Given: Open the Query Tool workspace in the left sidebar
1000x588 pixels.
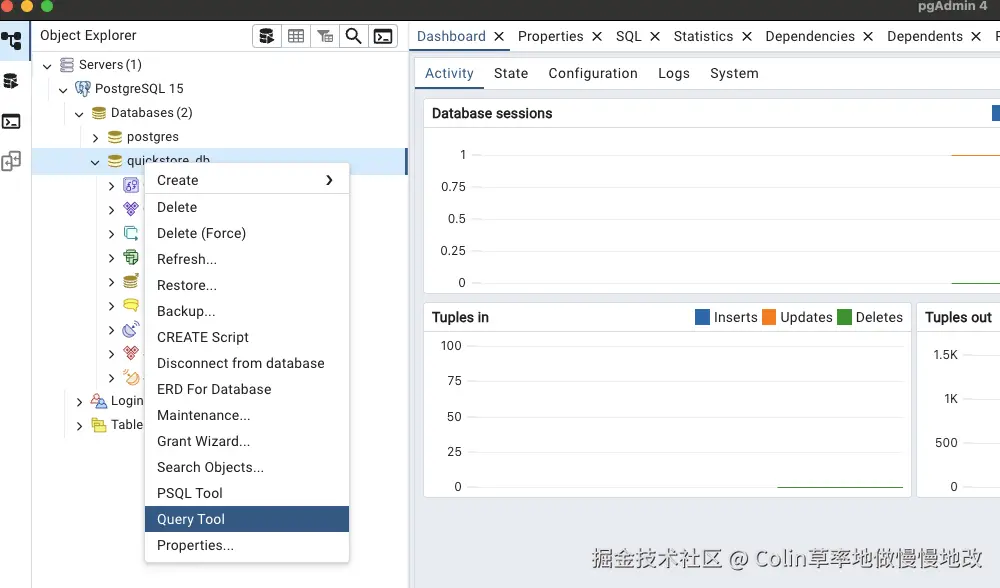Looking at the screenshot, I should coord(11,81).
